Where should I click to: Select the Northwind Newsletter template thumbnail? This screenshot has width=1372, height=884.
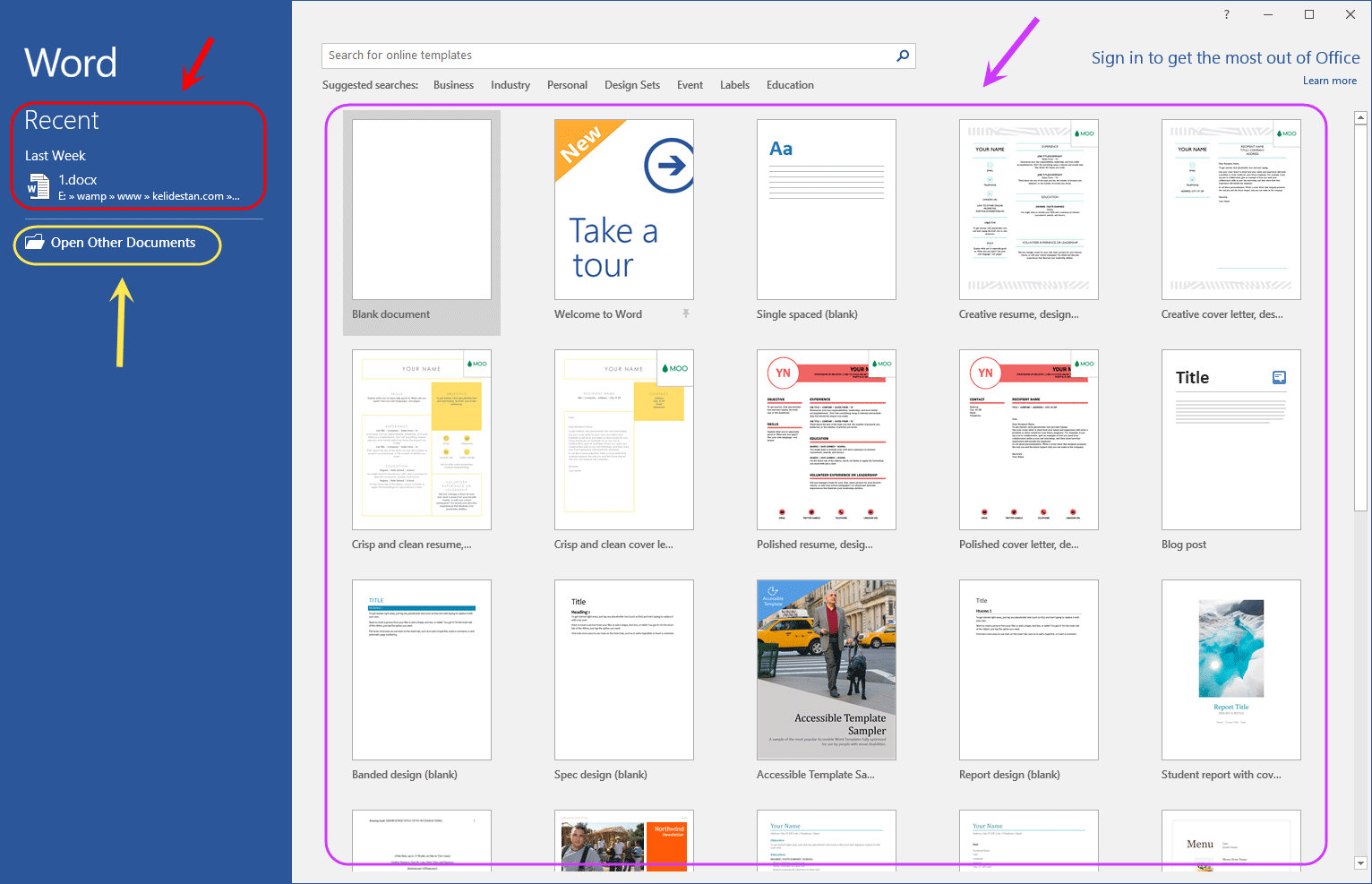624,840
